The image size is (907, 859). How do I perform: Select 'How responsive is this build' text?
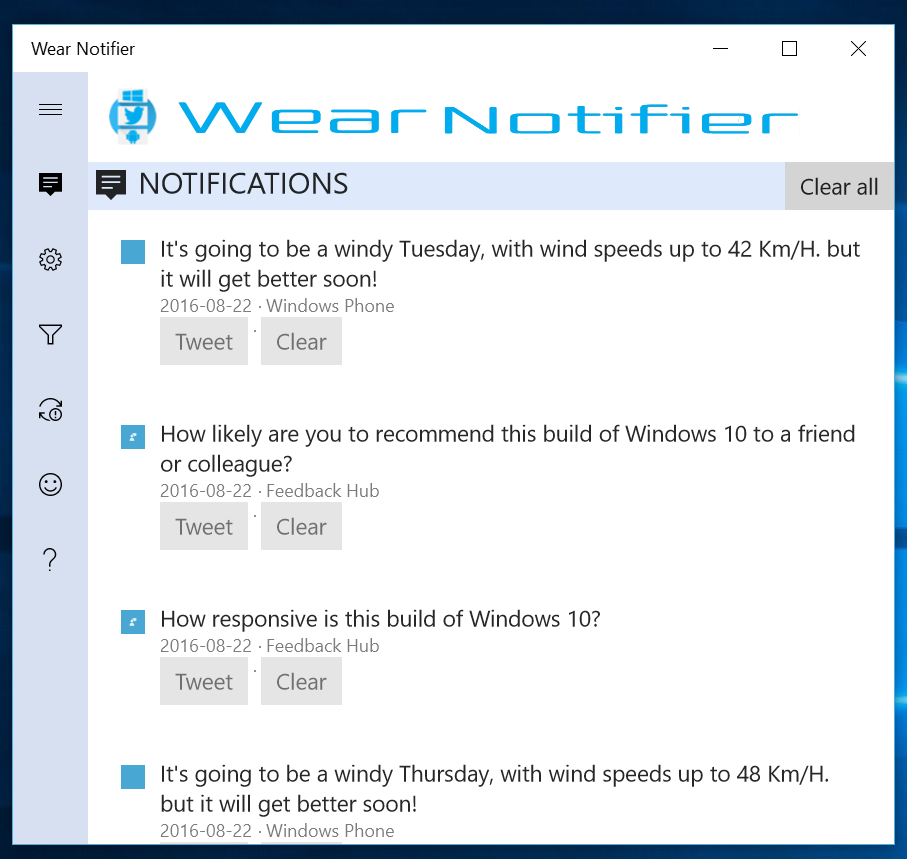(x=381, y=619)
